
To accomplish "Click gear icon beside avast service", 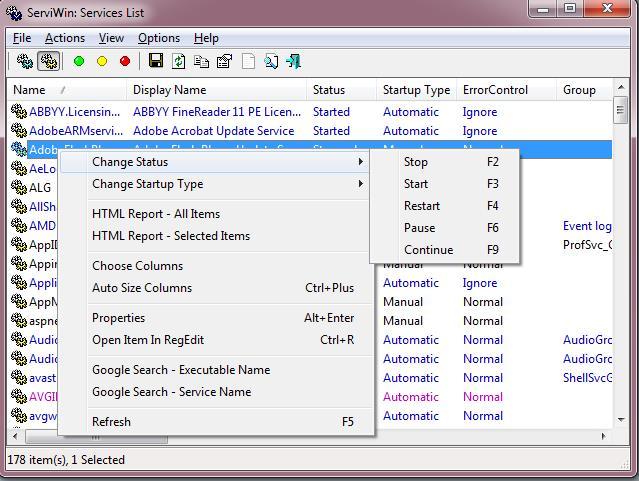I will click(x=19, y=377).
